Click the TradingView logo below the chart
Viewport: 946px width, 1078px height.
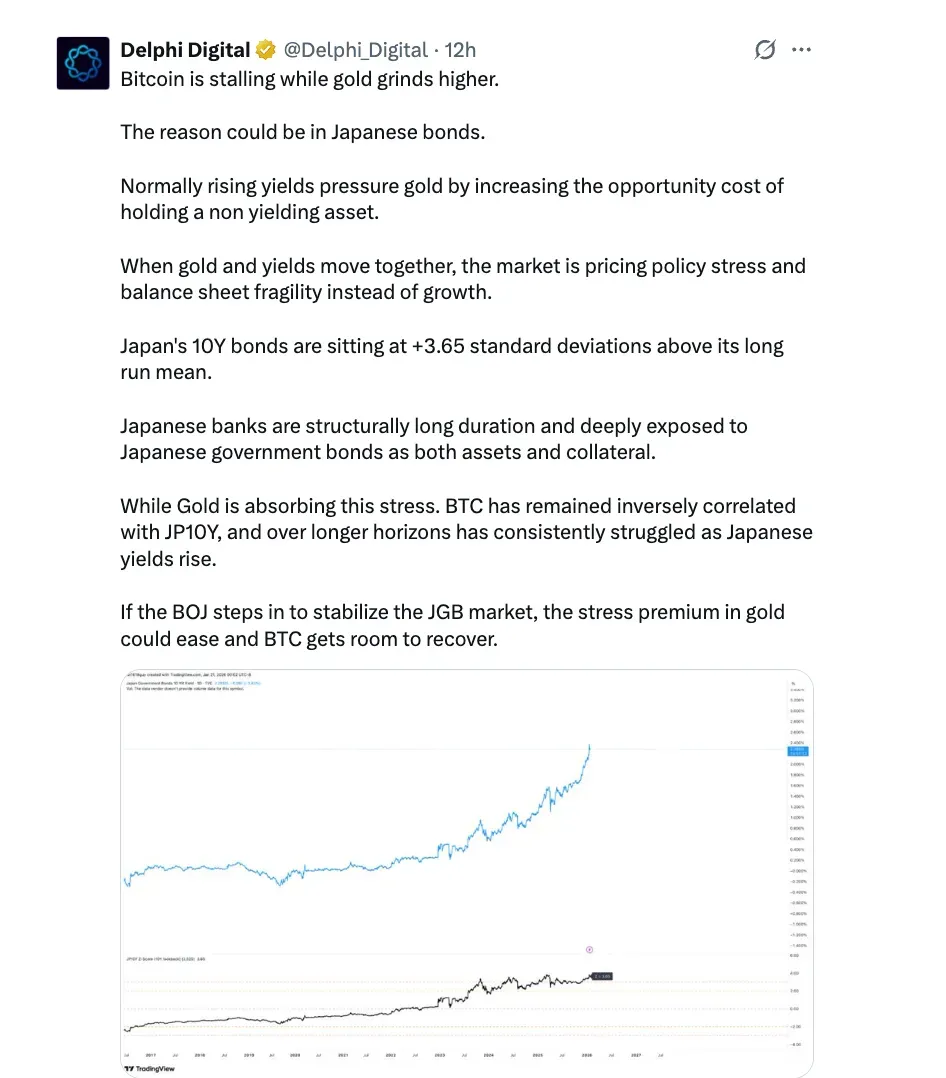click(x=148, y=1068)
